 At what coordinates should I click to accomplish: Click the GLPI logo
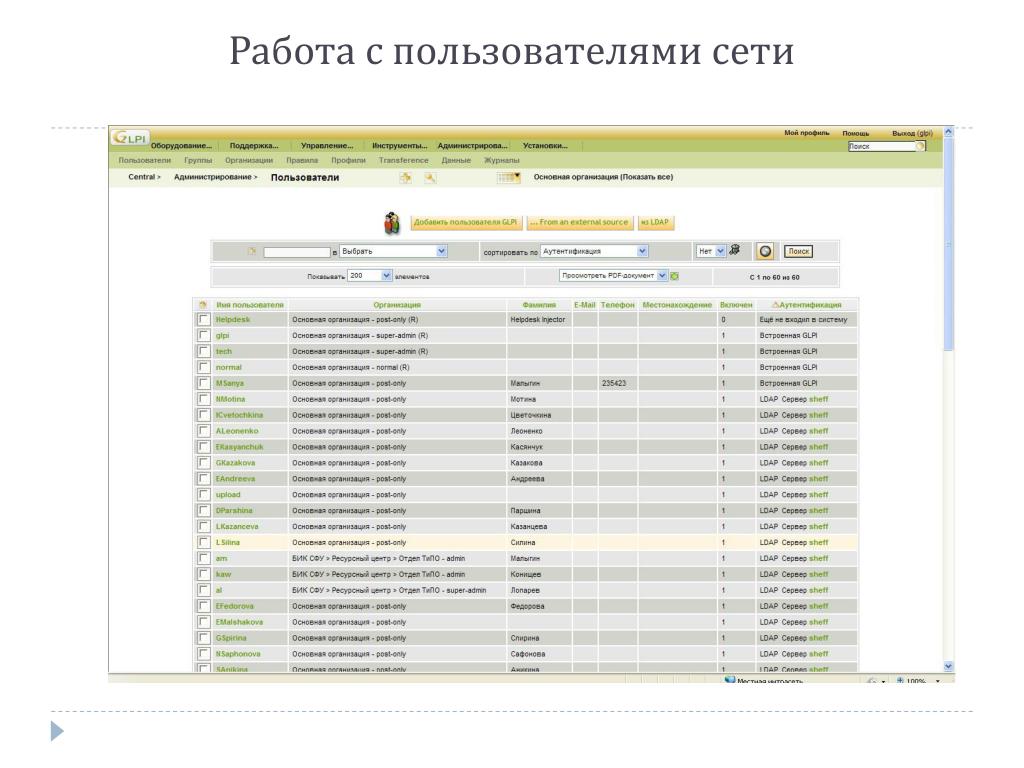(x=131, y=138)
